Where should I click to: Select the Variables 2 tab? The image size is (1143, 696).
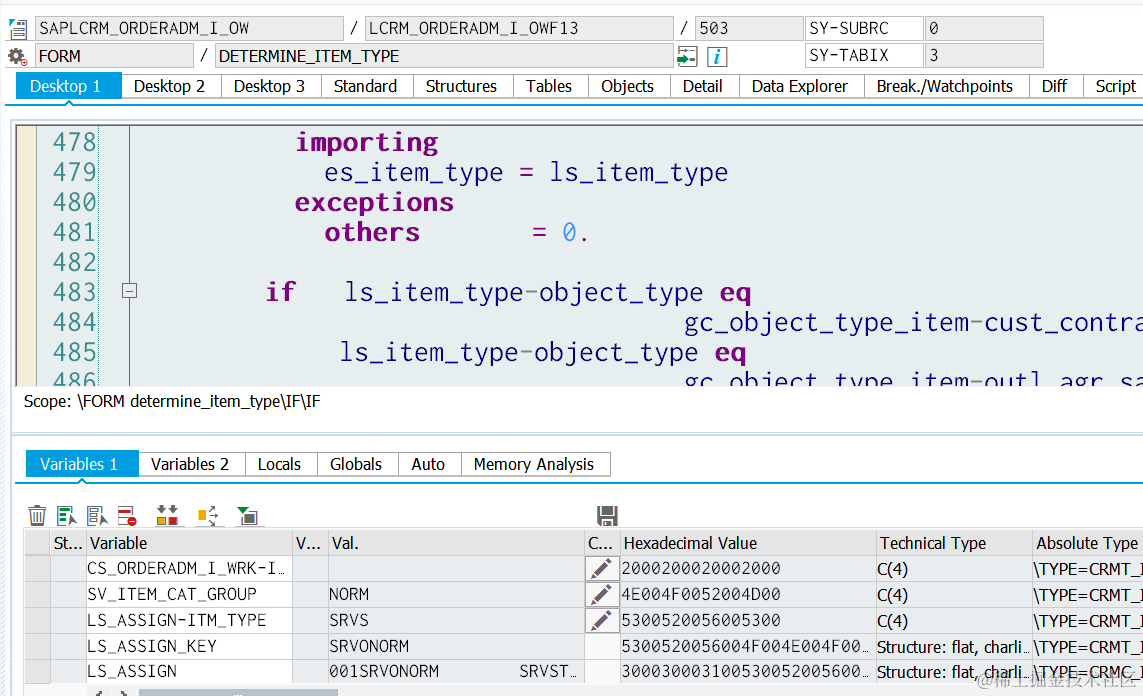point(190,464)
